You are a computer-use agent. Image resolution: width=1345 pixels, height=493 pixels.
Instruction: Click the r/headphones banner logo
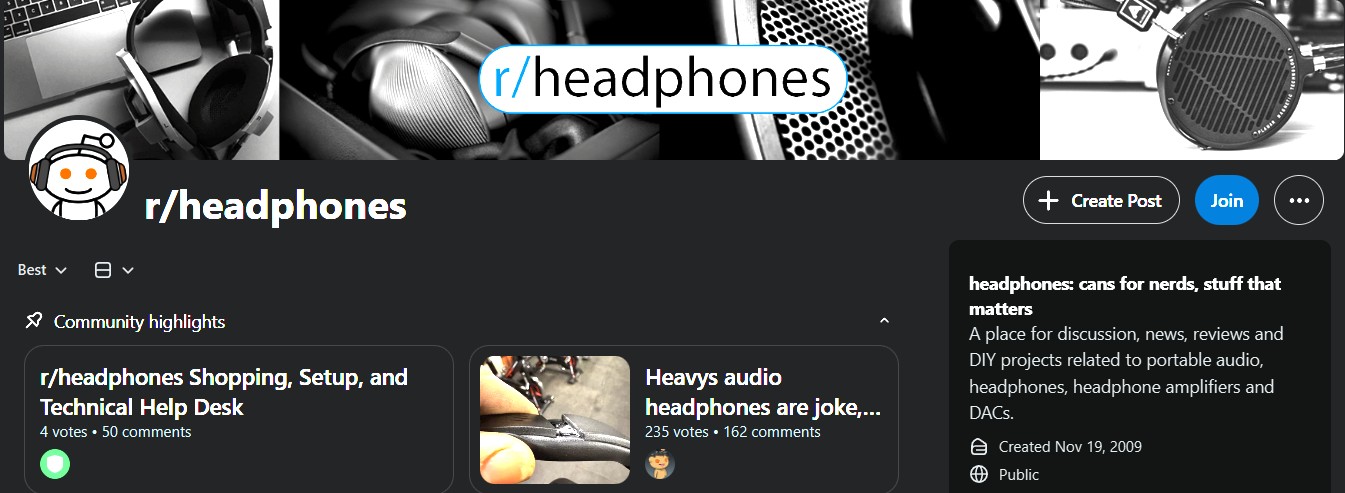[663, 79]
